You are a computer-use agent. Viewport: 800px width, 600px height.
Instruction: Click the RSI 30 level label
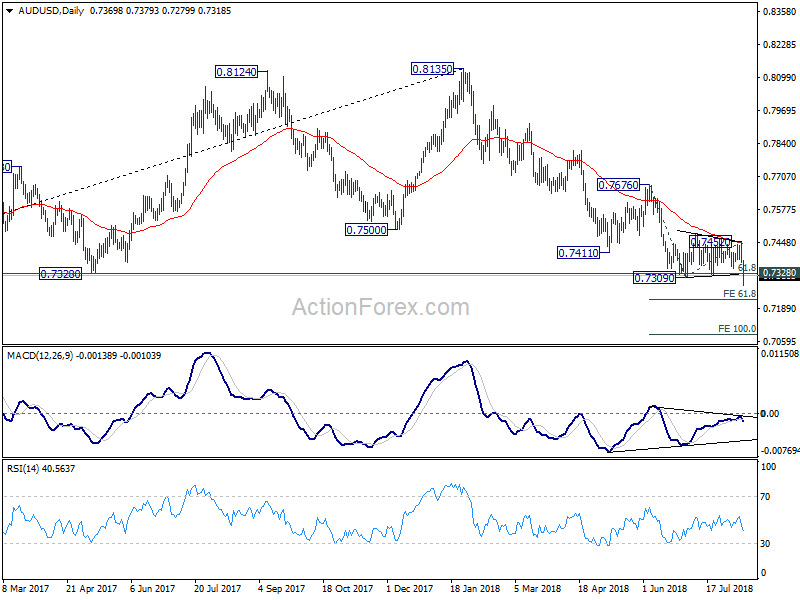(765, 543)
